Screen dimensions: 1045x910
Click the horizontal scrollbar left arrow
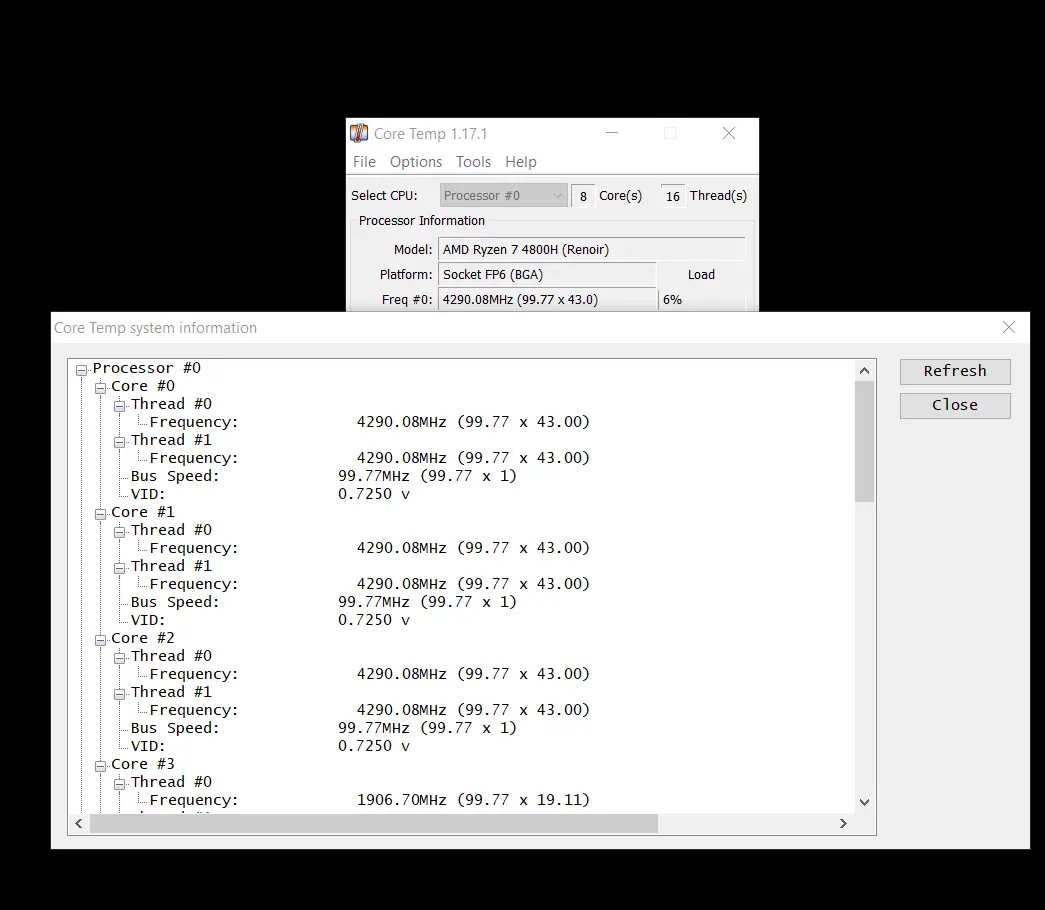79,823
